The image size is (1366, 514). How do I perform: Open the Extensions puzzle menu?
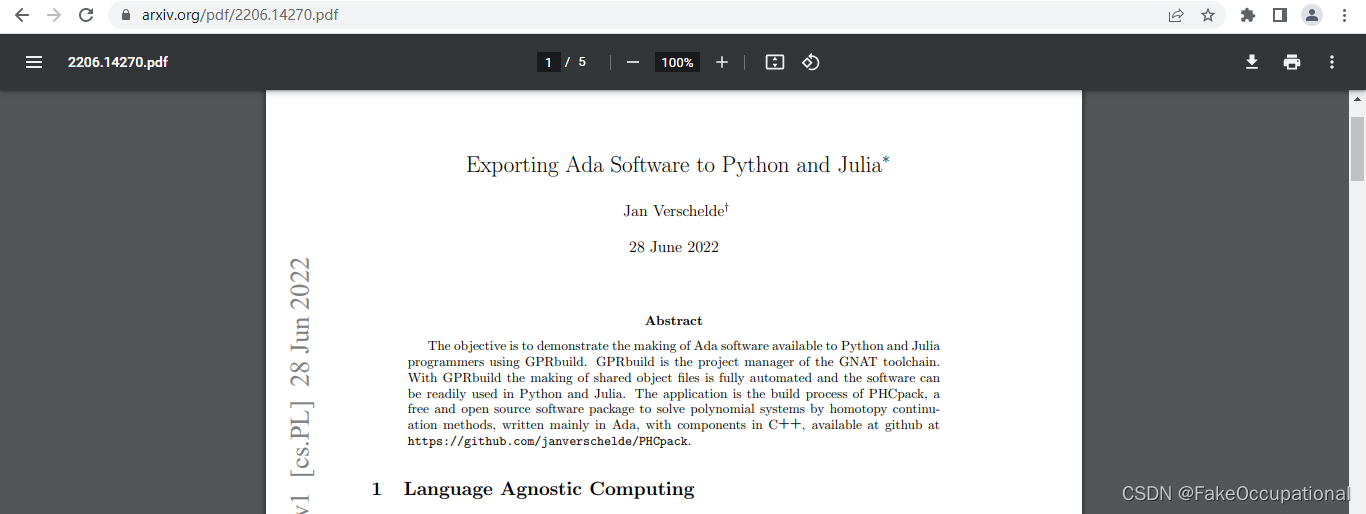pos(1247,15)
